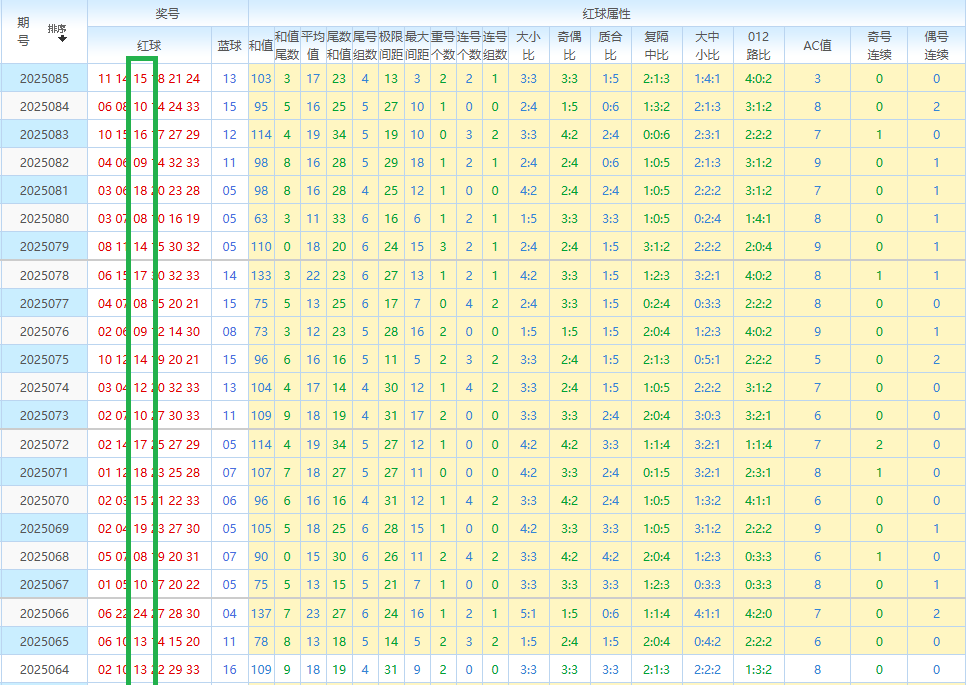Click the 复隔中比 column header
This screenshot has width=967, height=685.
point(657,45)
